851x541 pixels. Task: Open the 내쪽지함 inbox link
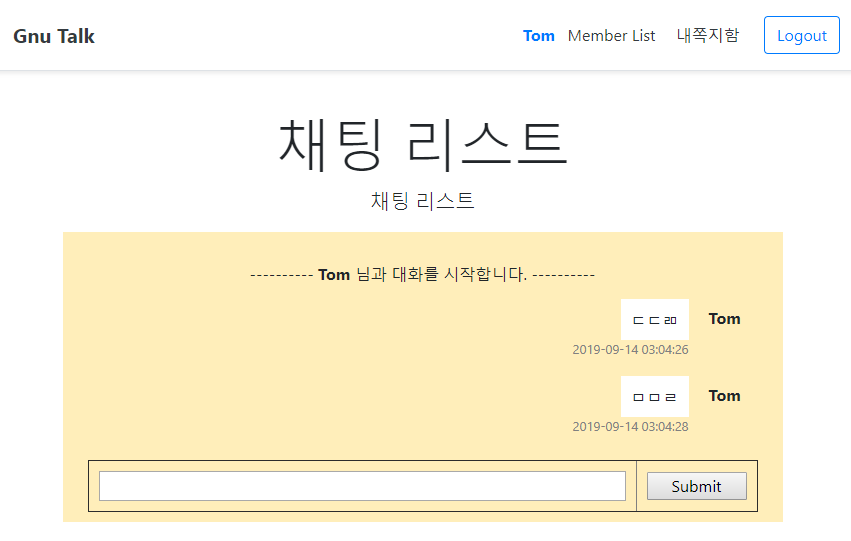[708, 36]
